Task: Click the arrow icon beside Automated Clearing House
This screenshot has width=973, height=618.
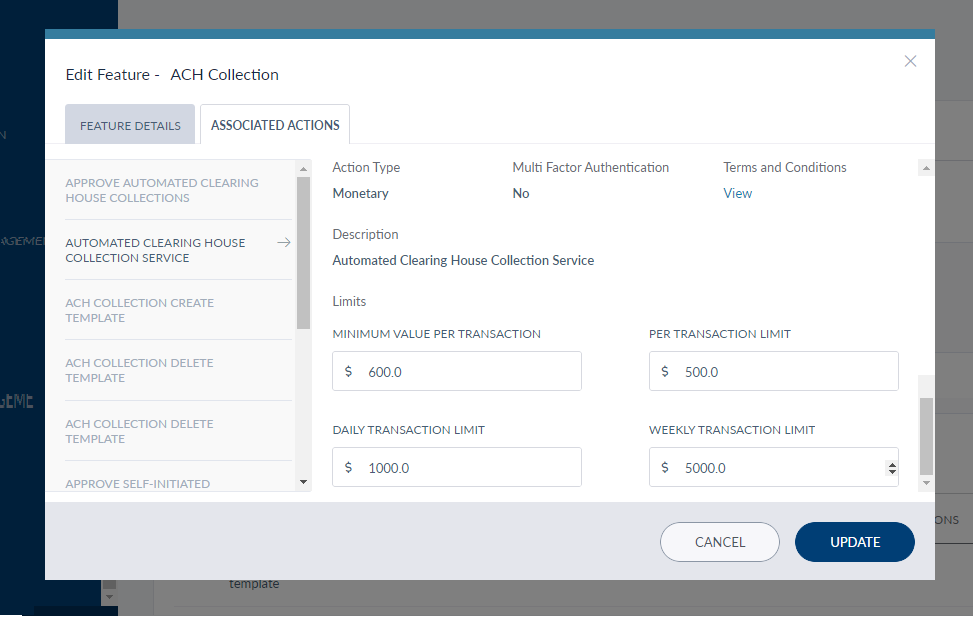Action: 284,243
